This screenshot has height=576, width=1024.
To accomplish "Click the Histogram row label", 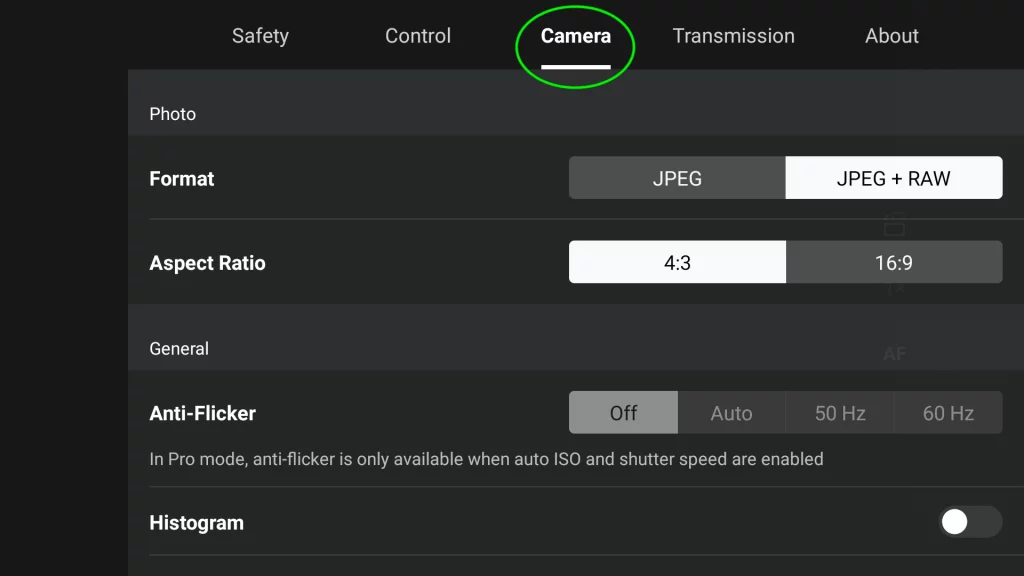I will click(x=196, y=522).
